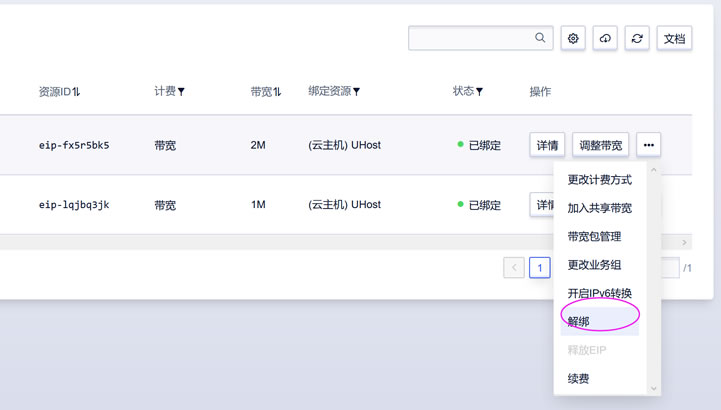This screenshot has height=410, width=721.
Task: Choose 更改计费方式 menu option
Action: pyautogui.click(x=600, y=179)
